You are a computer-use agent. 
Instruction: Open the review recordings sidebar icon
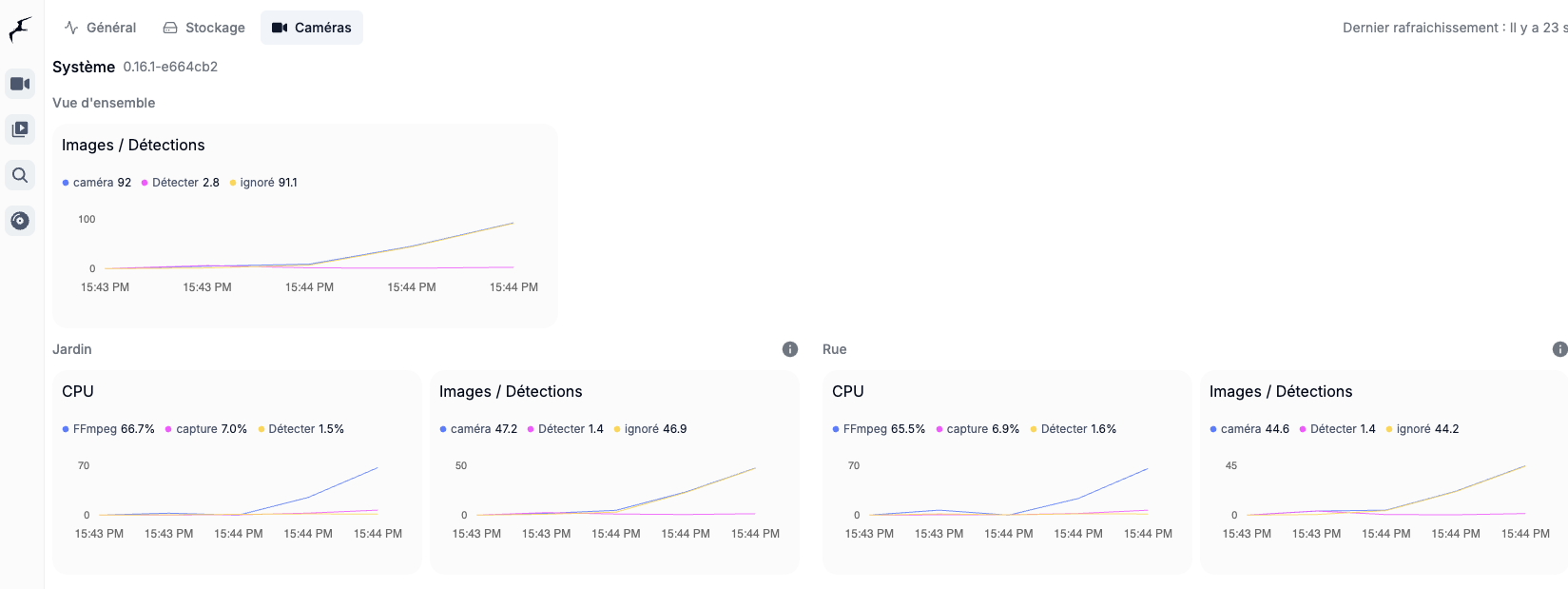[x=20, y=129]
